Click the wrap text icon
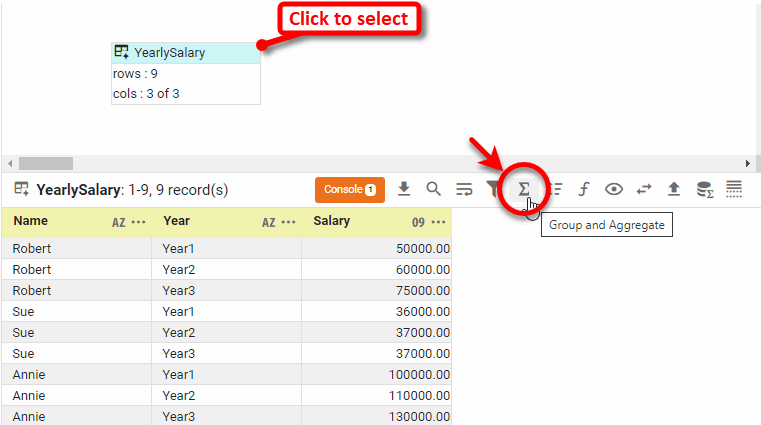761x425 pixels. pos(464,189)
